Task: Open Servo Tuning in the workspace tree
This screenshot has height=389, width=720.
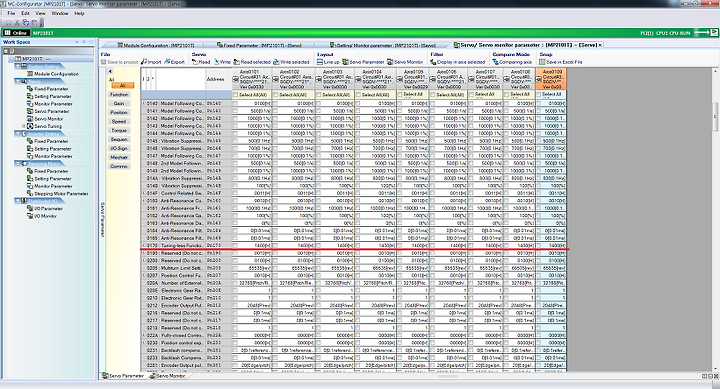Action: point(48,126)
